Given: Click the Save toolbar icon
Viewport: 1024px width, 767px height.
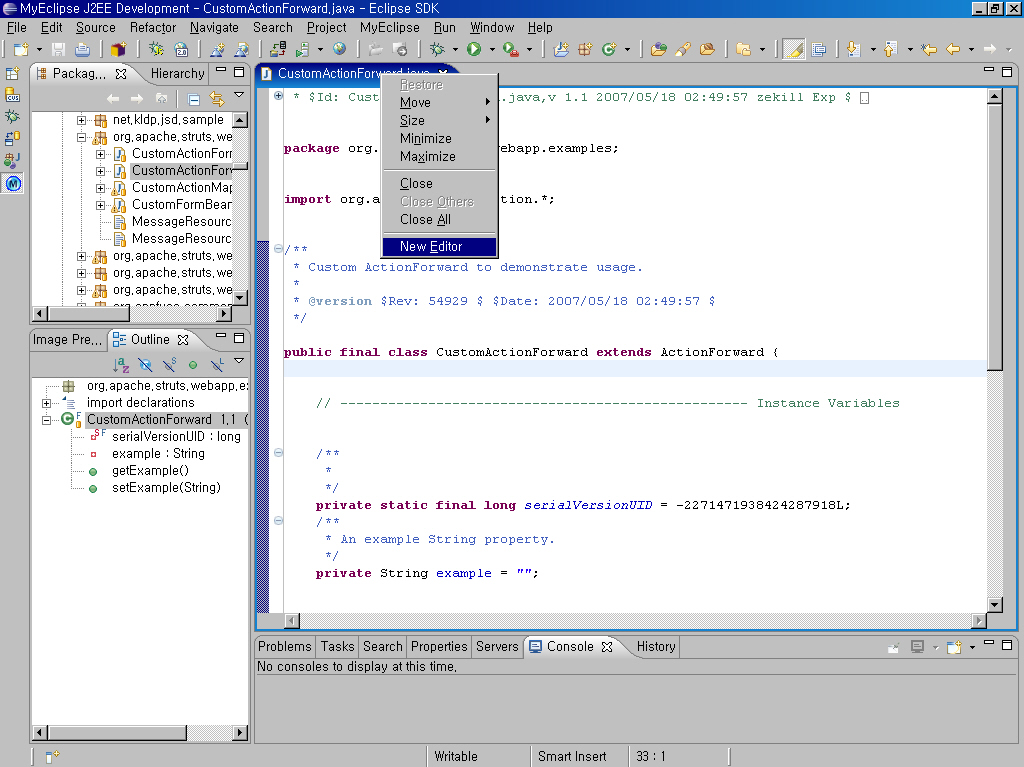Looking at the screenshot, I should (x=58, y=49).
